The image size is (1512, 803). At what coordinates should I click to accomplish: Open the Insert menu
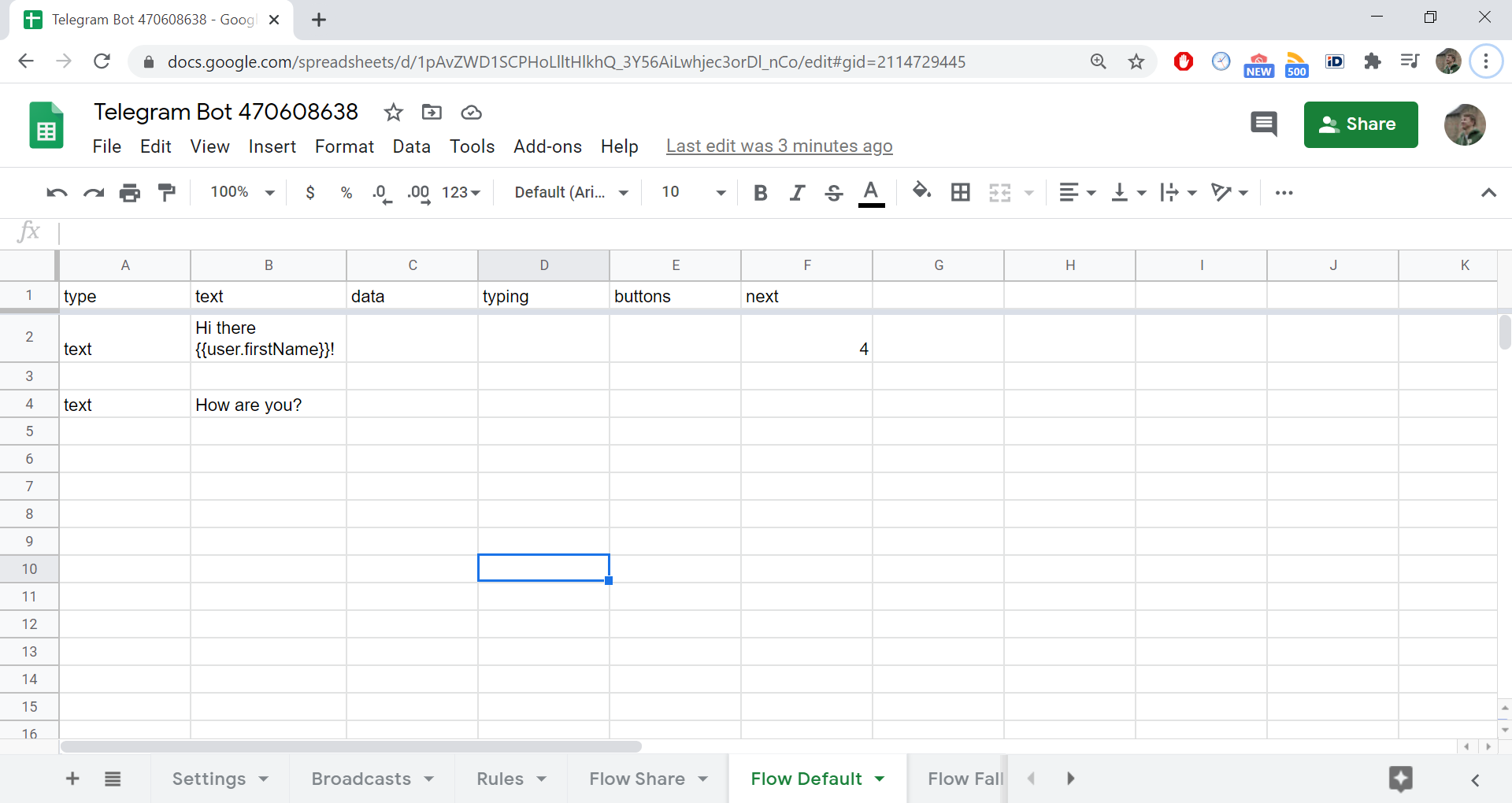pyautogui.click(x=272, y=146)
